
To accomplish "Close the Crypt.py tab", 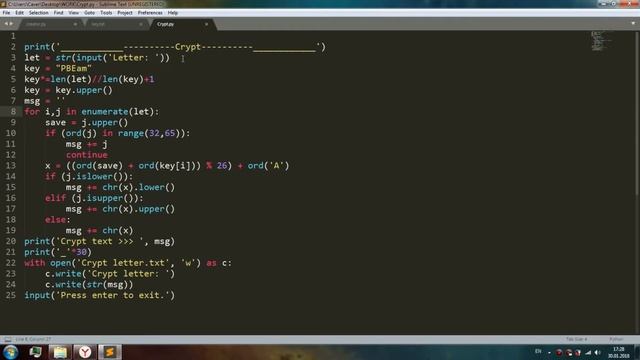I will (x=207, y=24).
